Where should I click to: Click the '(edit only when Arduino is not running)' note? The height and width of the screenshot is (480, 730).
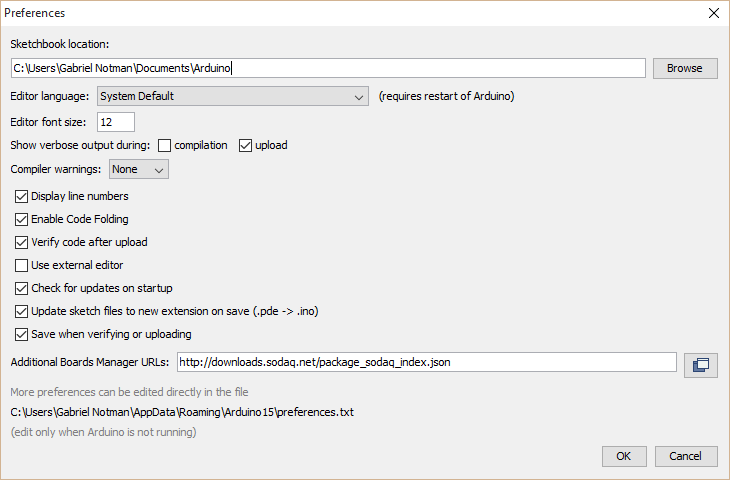click(103, 433)
